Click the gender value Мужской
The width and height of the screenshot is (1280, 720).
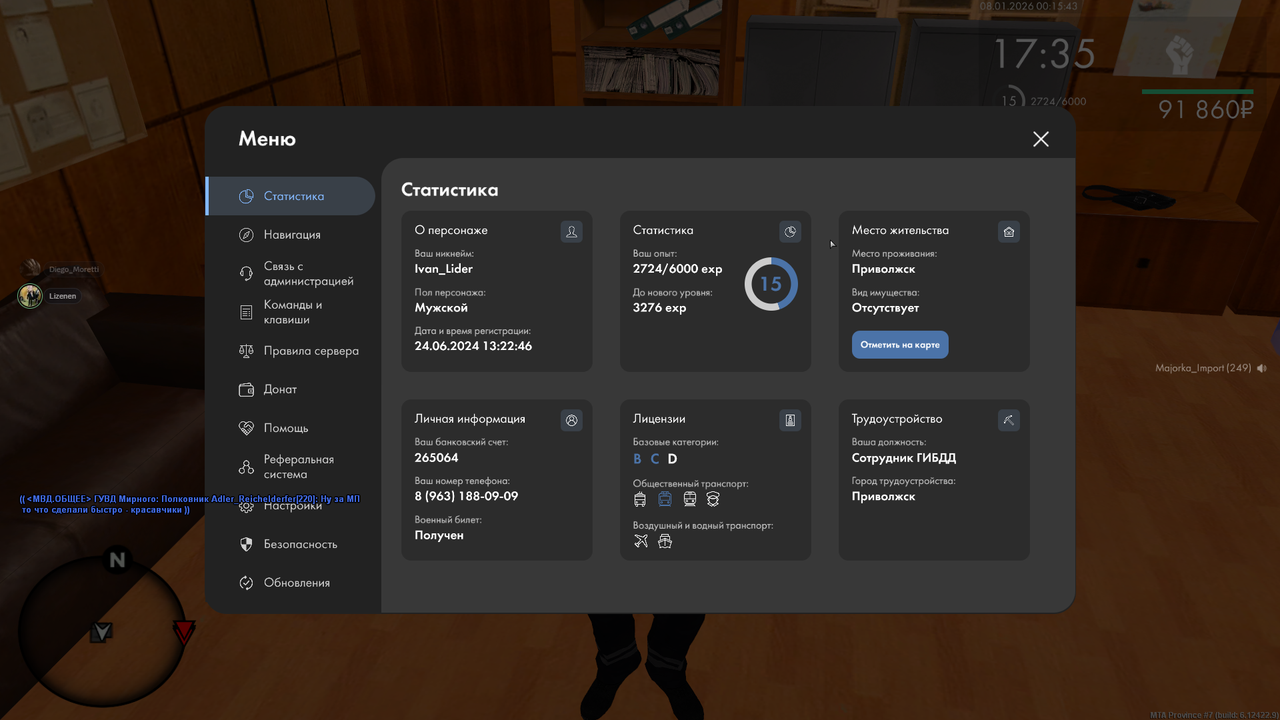(x=441, y=308)
